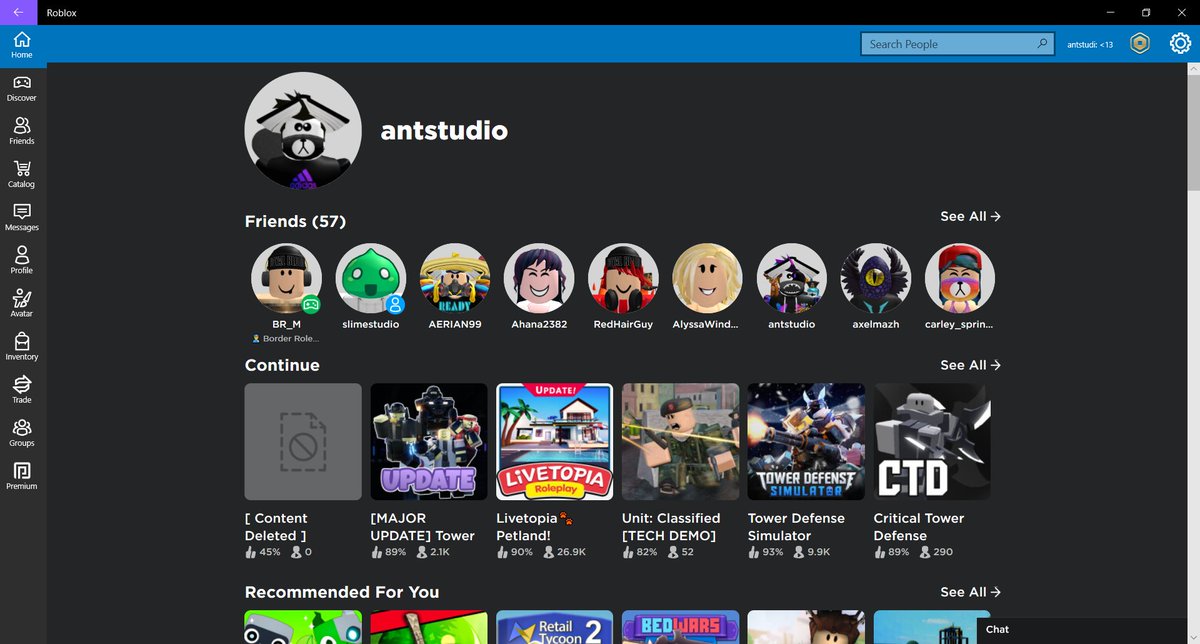The image size is (1200, 644).
Task: Browse Groups using the sidebar icon
Action: pos(21,429)
